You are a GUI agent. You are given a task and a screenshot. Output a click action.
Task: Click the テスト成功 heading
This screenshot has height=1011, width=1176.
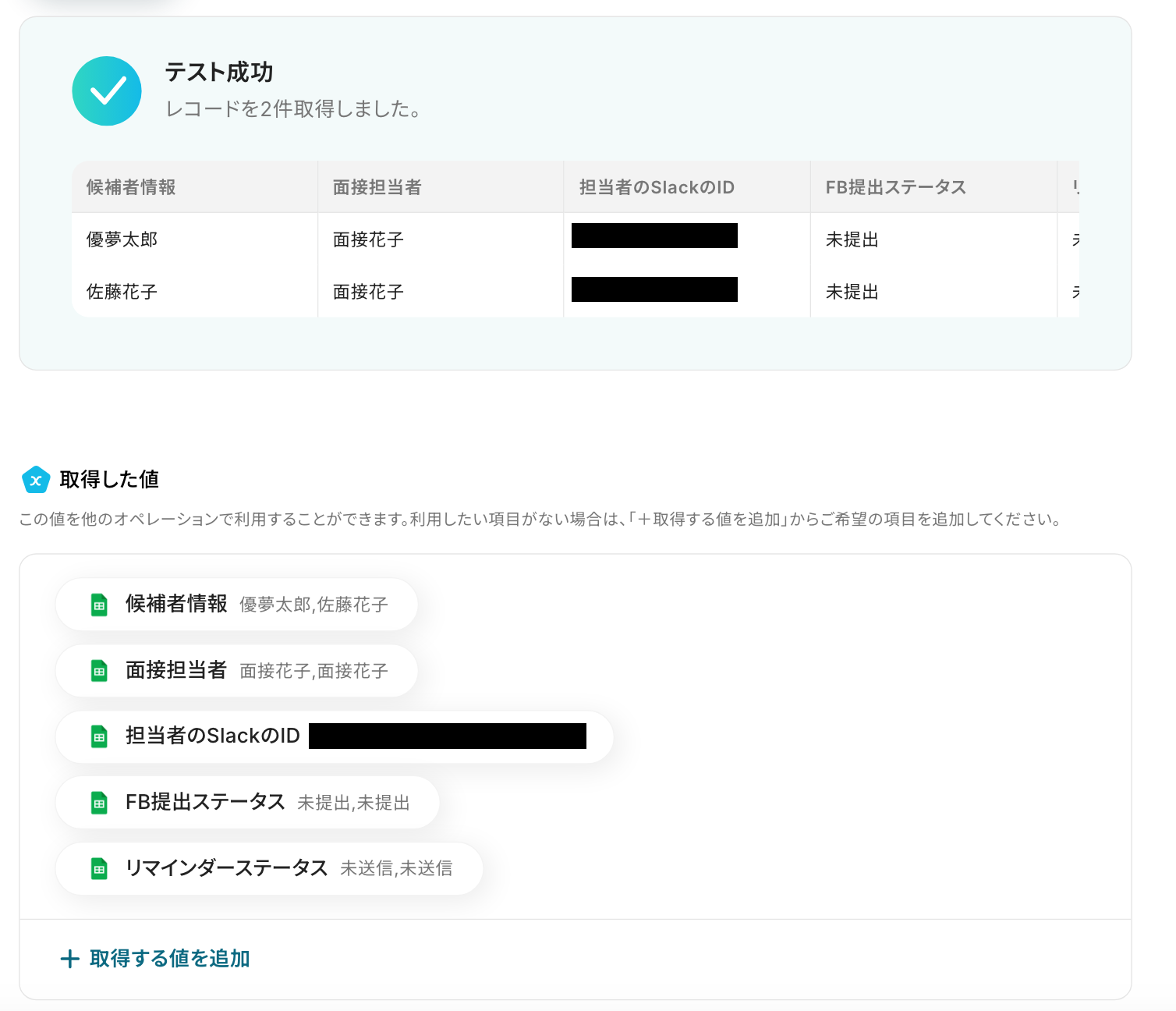(x=219, y=73)
